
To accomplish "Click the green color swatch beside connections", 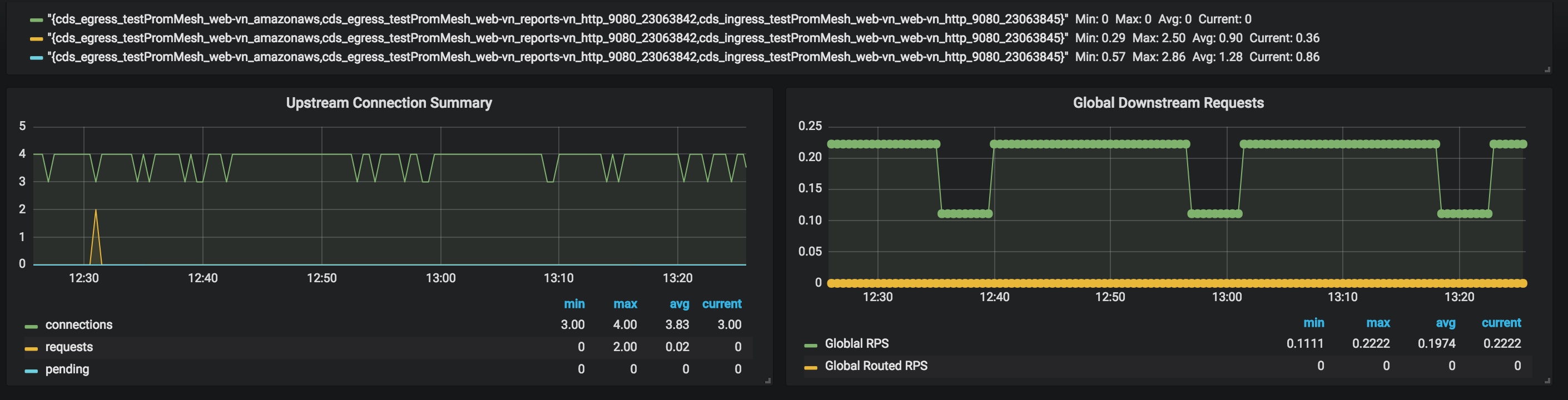I will pyautogui.click(x=31, y=327).
